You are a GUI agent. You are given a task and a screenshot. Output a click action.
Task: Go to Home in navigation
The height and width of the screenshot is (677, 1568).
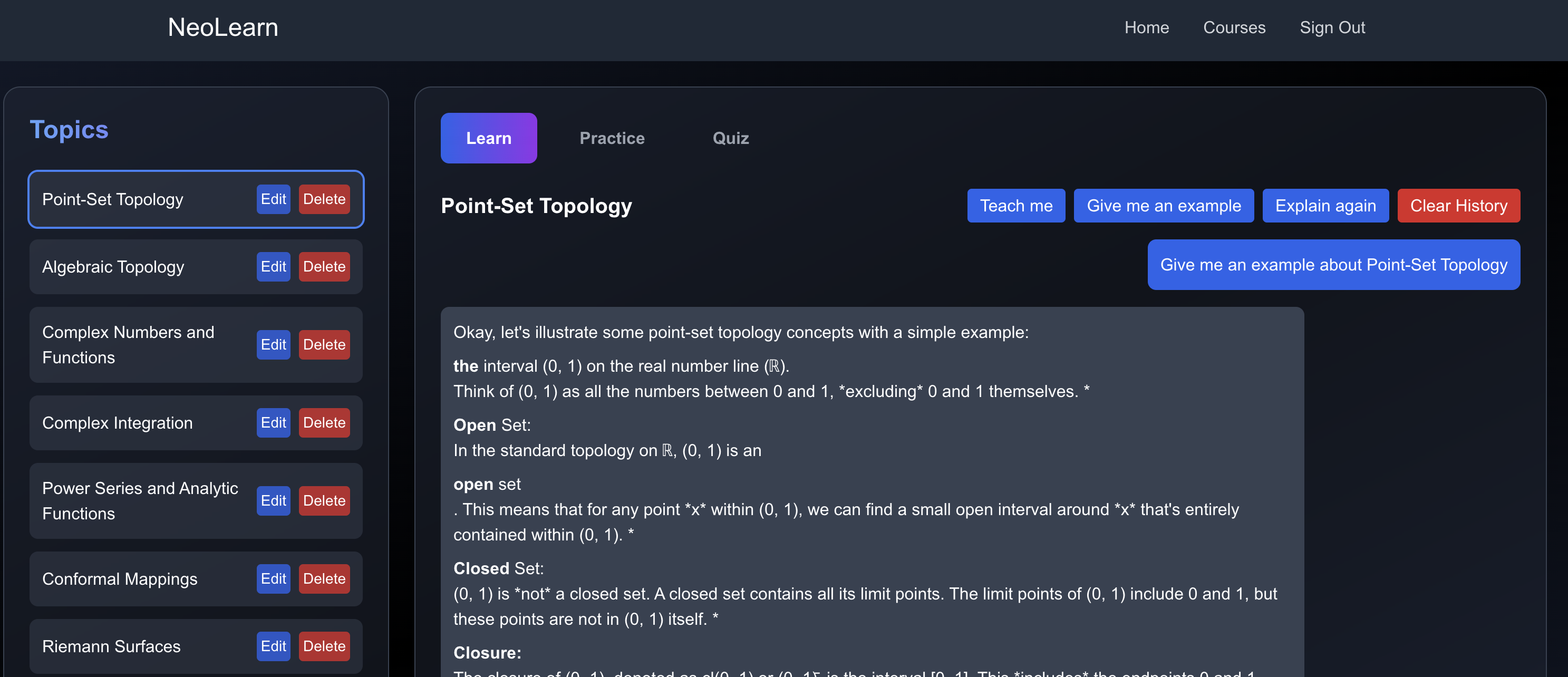[1146, 27]
